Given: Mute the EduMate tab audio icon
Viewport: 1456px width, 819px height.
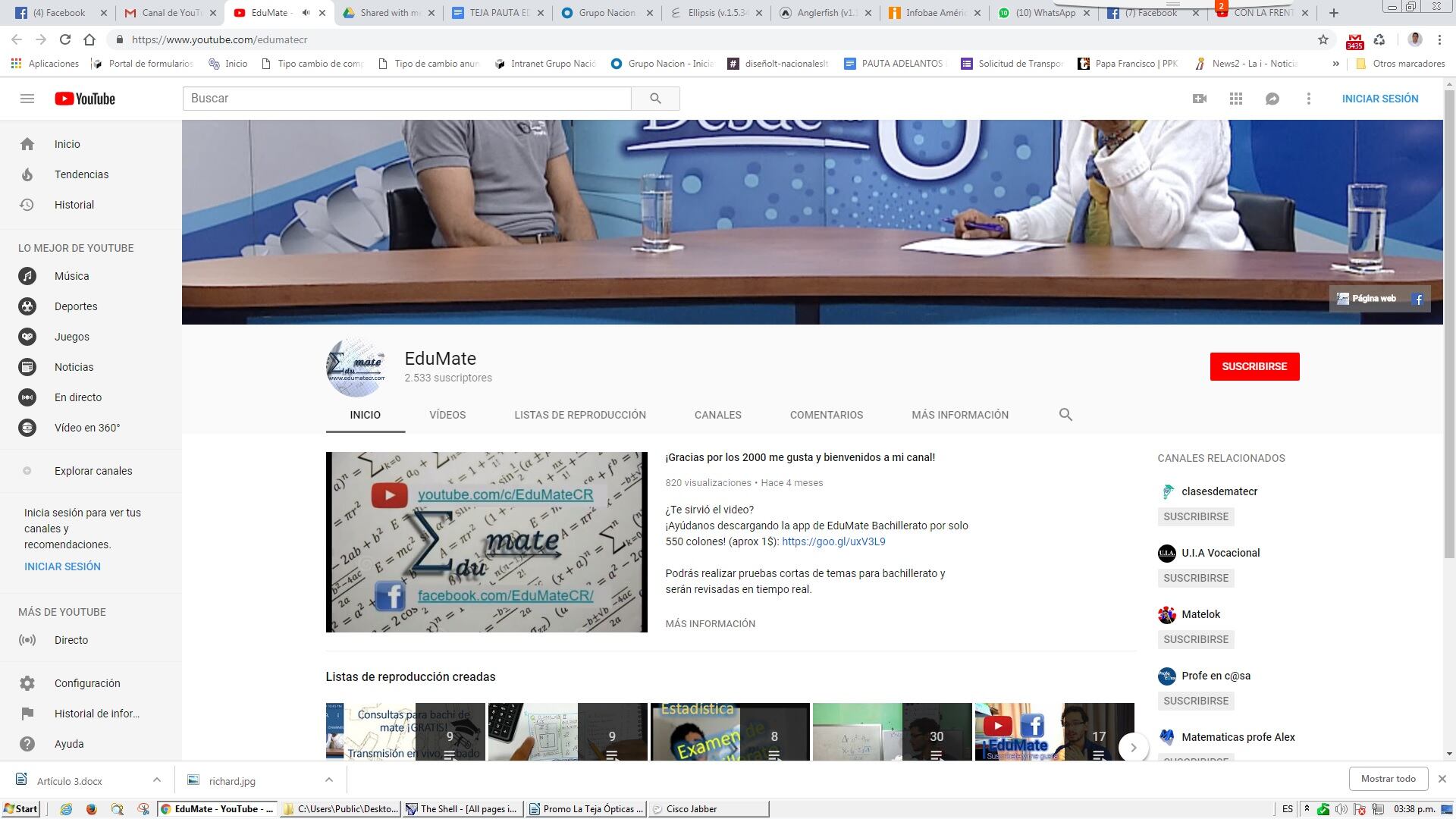Looking at the screenshot, I should [x=306, y=13].
